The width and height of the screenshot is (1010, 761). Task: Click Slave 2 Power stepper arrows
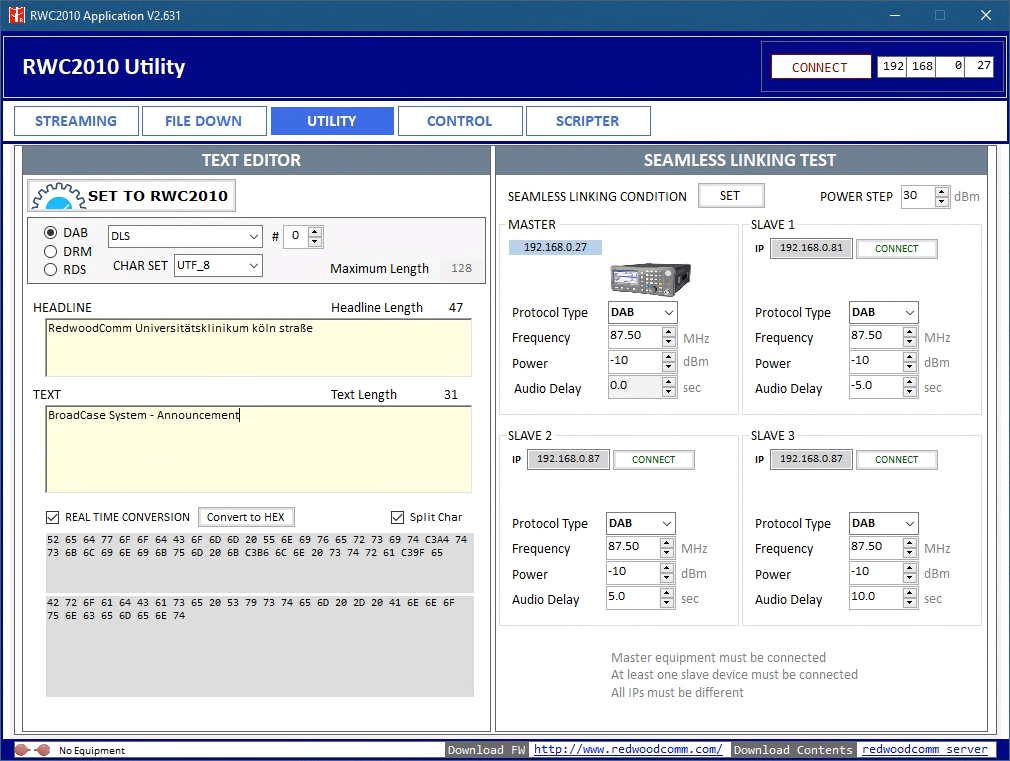coord(667,572)
